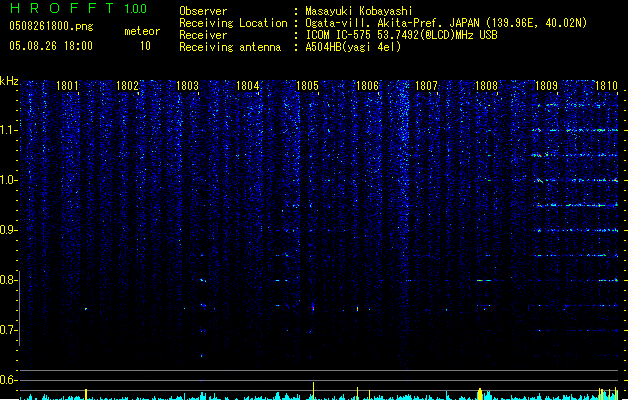The image size is (629, 400).
Task: Click the kHz axis unit label
Action: (9, 81)
